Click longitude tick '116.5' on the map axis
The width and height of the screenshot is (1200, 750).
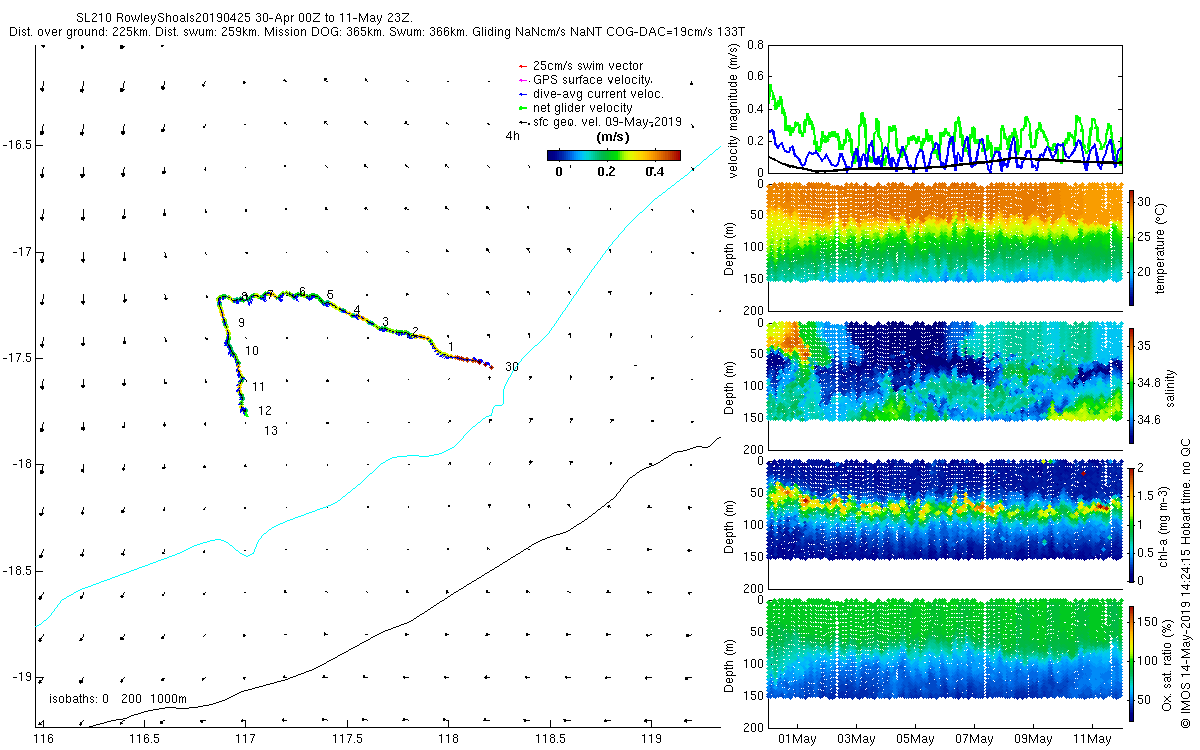(x=144, y=740)
